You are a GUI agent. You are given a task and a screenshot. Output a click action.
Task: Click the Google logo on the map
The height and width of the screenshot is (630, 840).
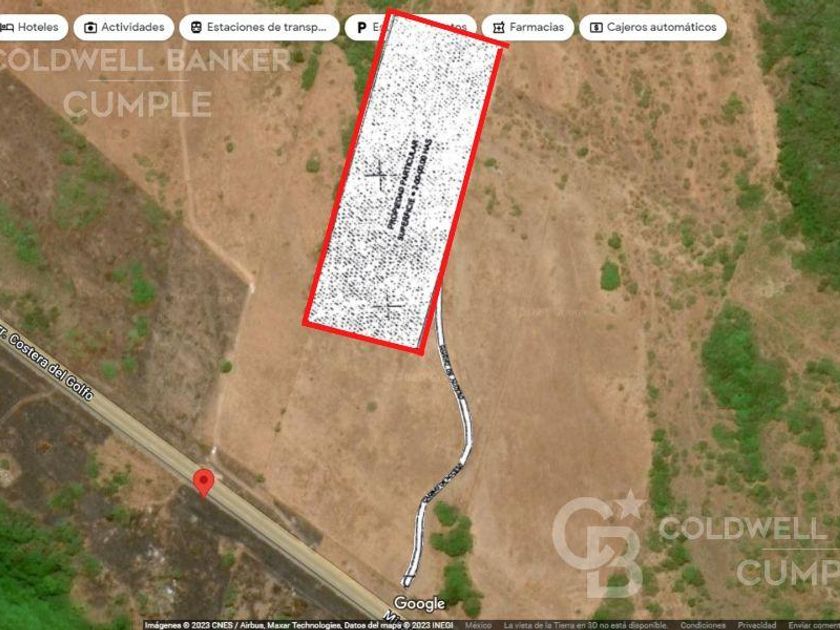pyautogui.click(x=419, y=604)
